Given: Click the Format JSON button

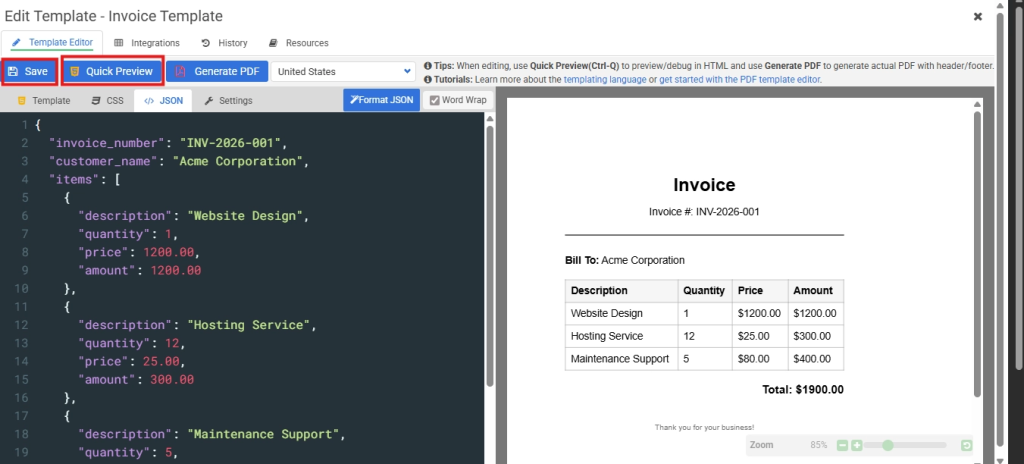Looking at the screenshot, I should pyautogui.click(x=381, y=100).
